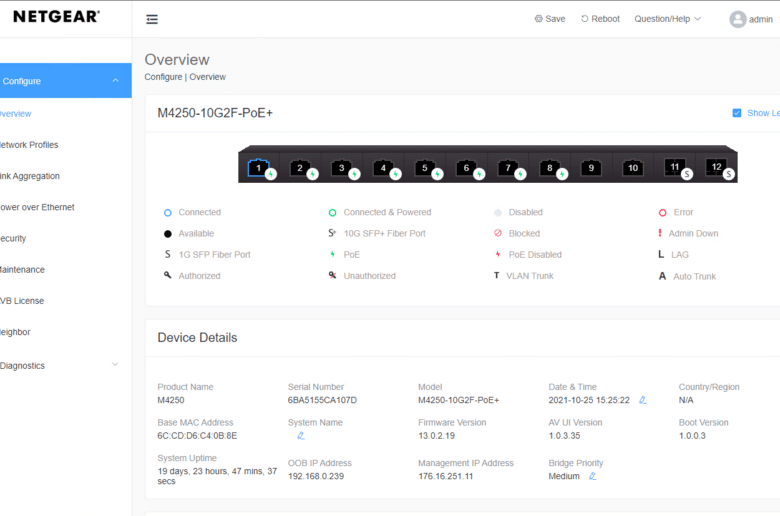Click the Configure breadcrumb link
Viewport: 780px width, 516px height.
coord(163,77)
